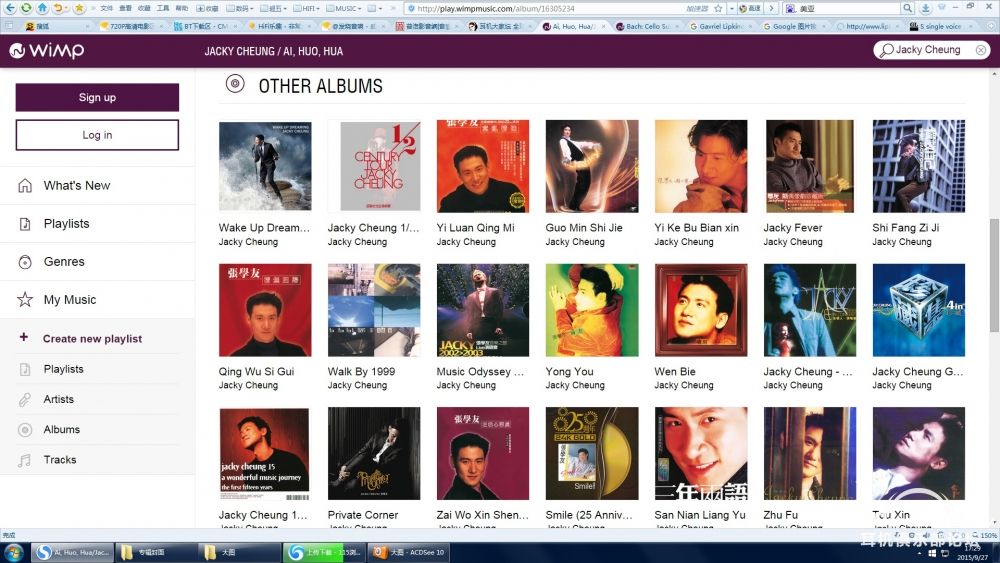
Task: Clear the Jacky Cheung search field
Action: 981,50
